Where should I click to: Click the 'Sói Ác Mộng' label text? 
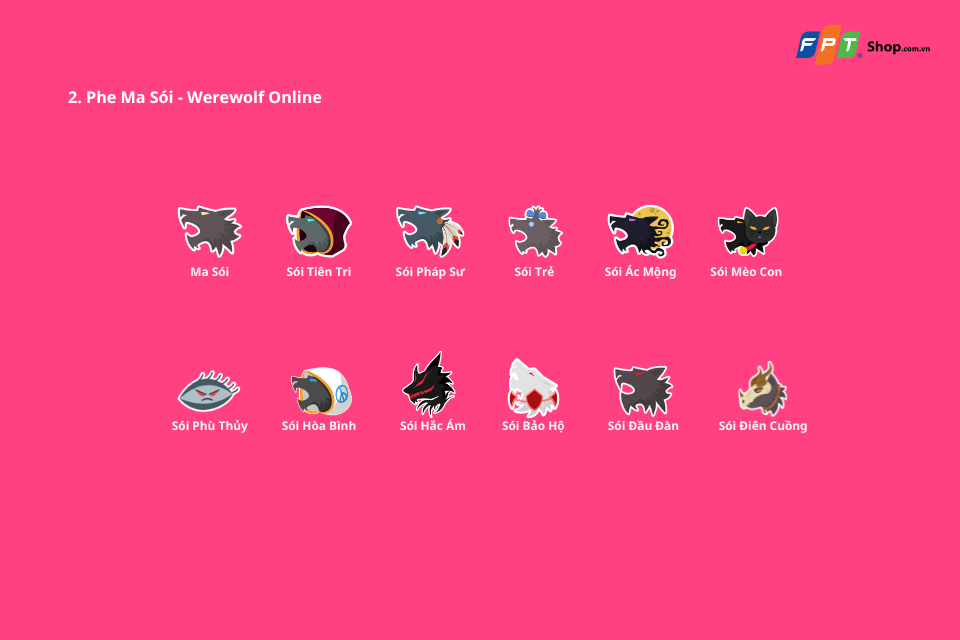640,272
